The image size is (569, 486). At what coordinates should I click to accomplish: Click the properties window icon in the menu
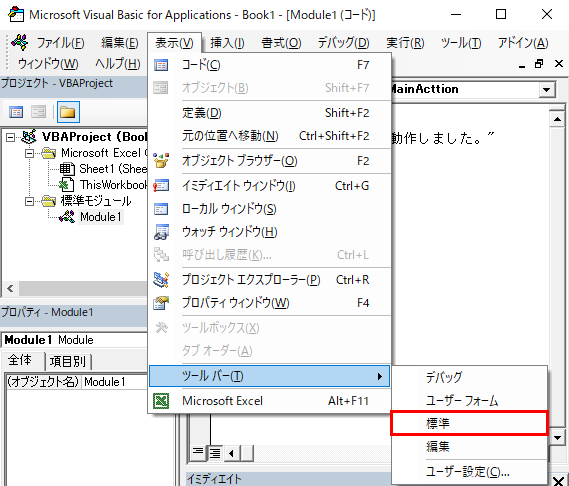coord(161,303)
